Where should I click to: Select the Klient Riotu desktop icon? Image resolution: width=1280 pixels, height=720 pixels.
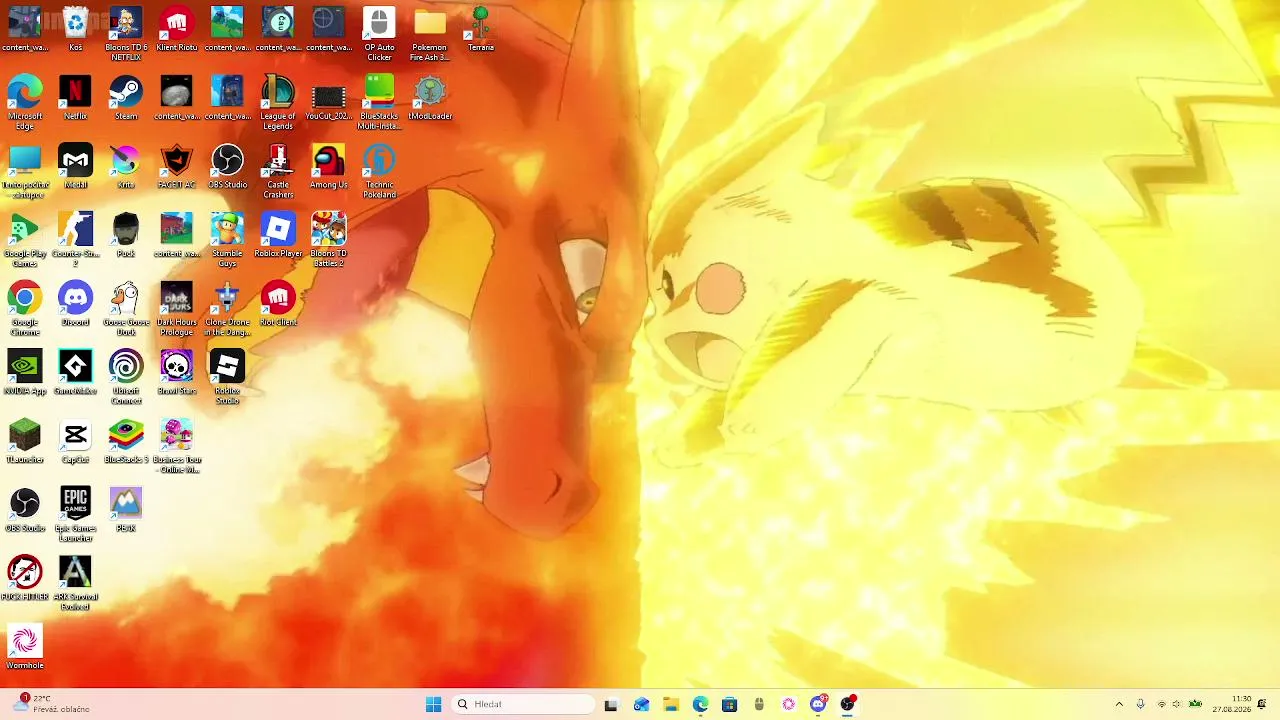177,30
